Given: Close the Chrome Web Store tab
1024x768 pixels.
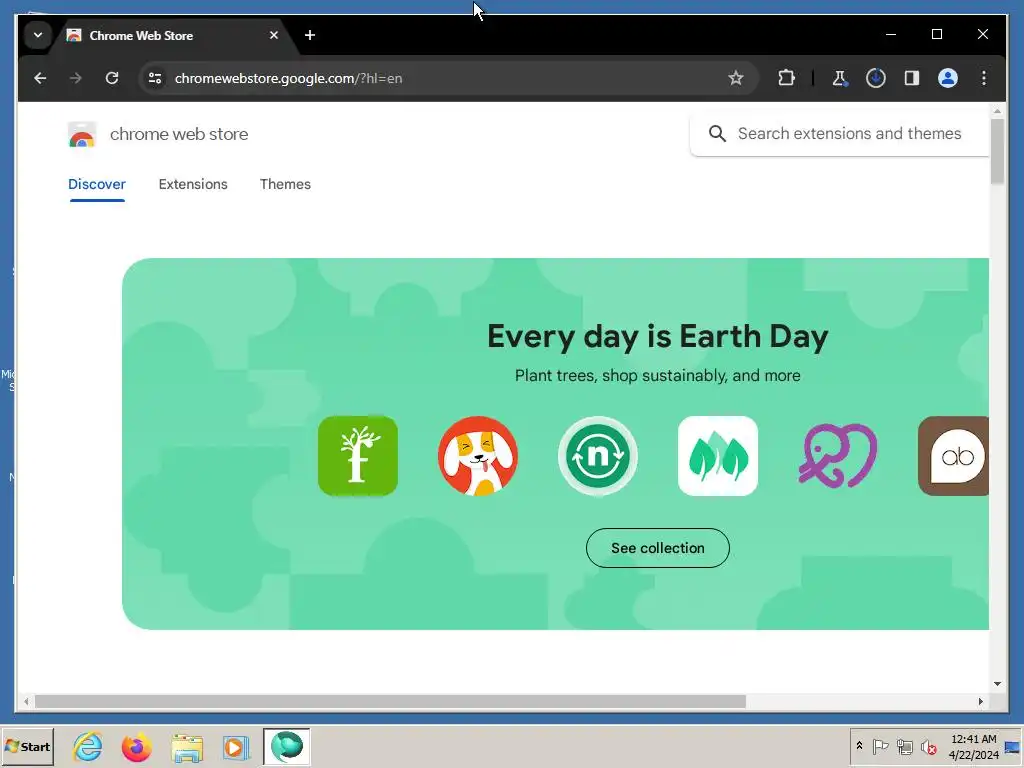Looking at the screenshot, I should pyautogui.click(x=274, y=35).
